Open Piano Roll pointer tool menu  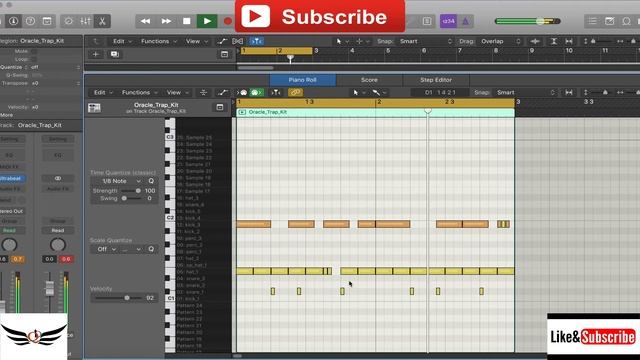359,93
